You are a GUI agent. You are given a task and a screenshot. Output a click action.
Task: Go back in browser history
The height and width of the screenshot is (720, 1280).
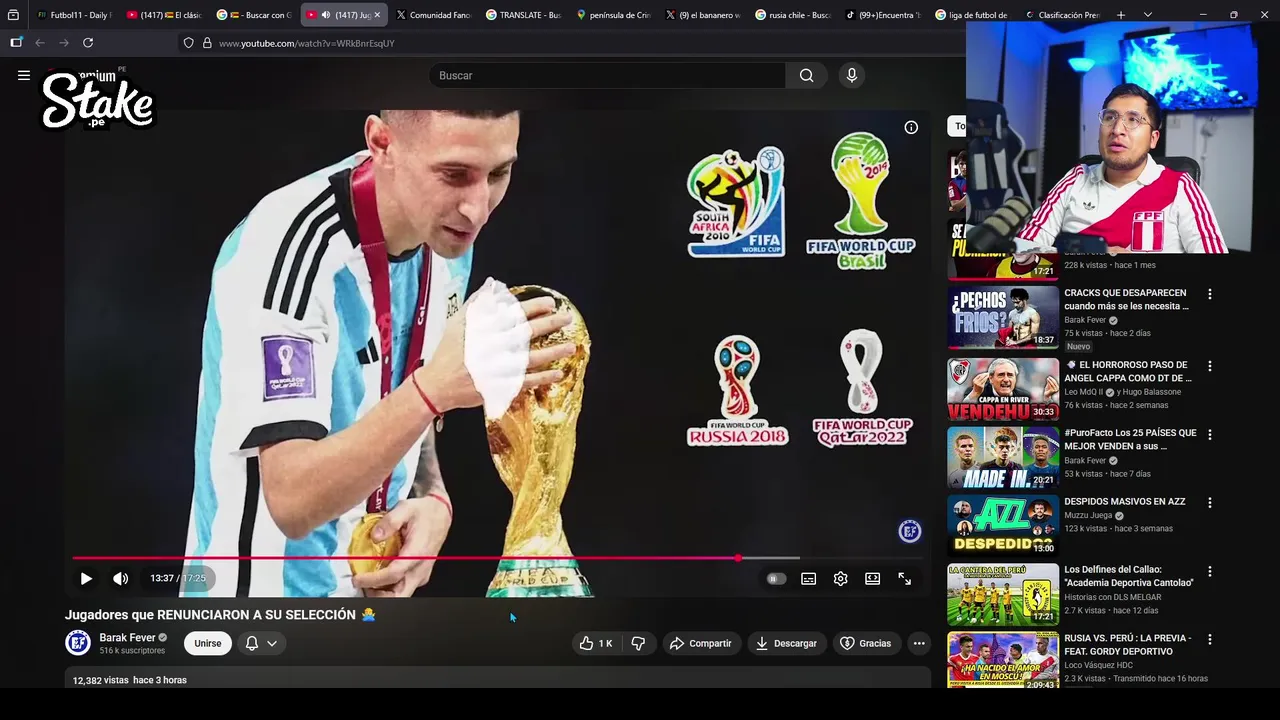point(40,43)
